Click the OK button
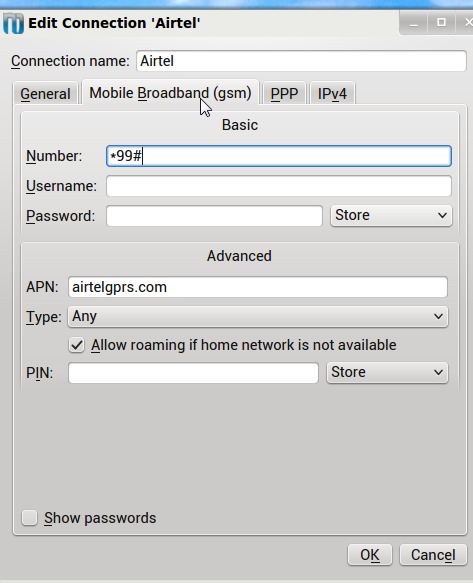This screenshot has width=473, height=583. [370, 555]
